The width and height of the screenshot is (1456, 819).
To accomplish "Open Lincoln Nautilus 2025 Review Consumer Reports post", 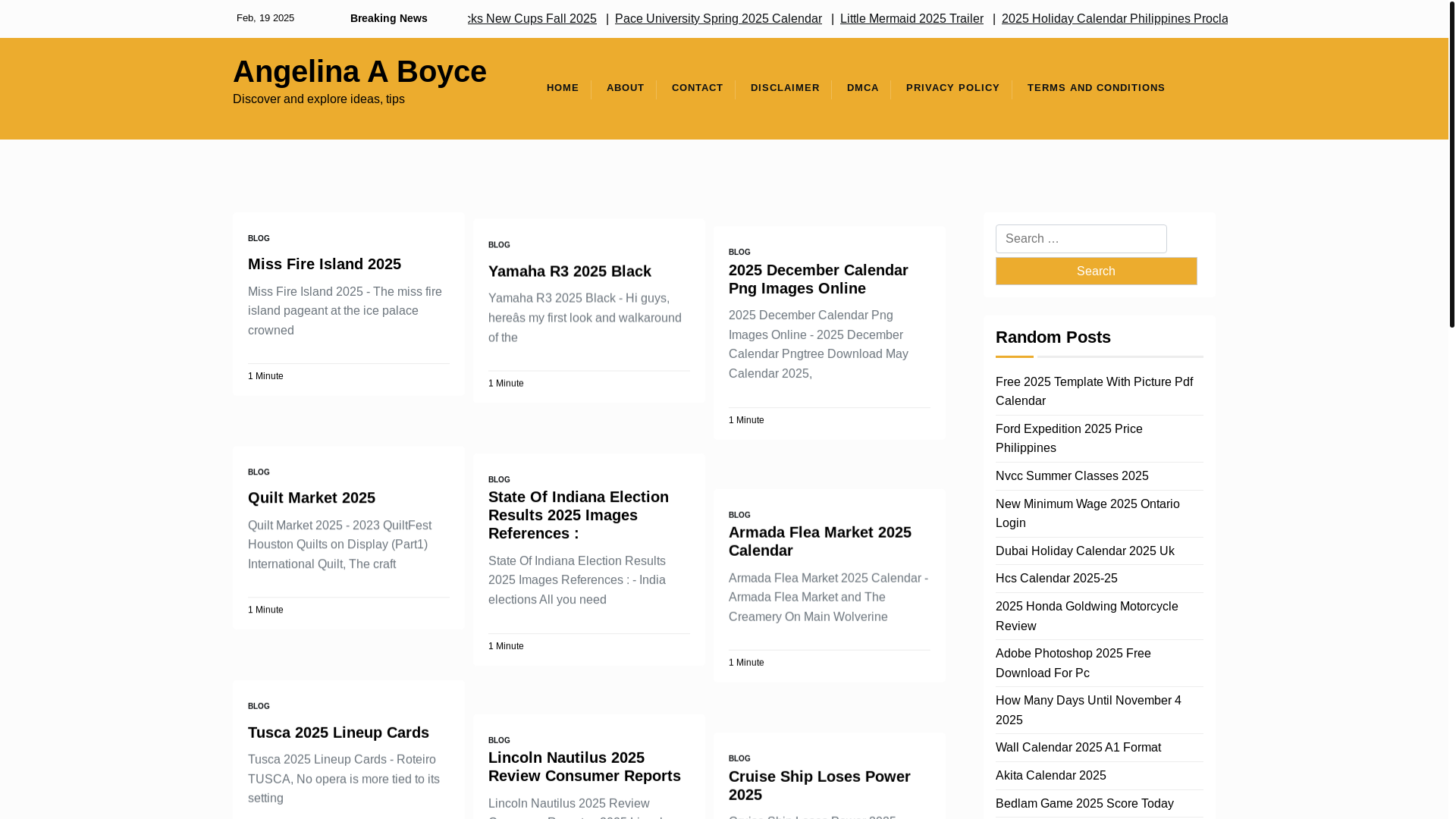I will pyautogui.click(x=585, y=767).
